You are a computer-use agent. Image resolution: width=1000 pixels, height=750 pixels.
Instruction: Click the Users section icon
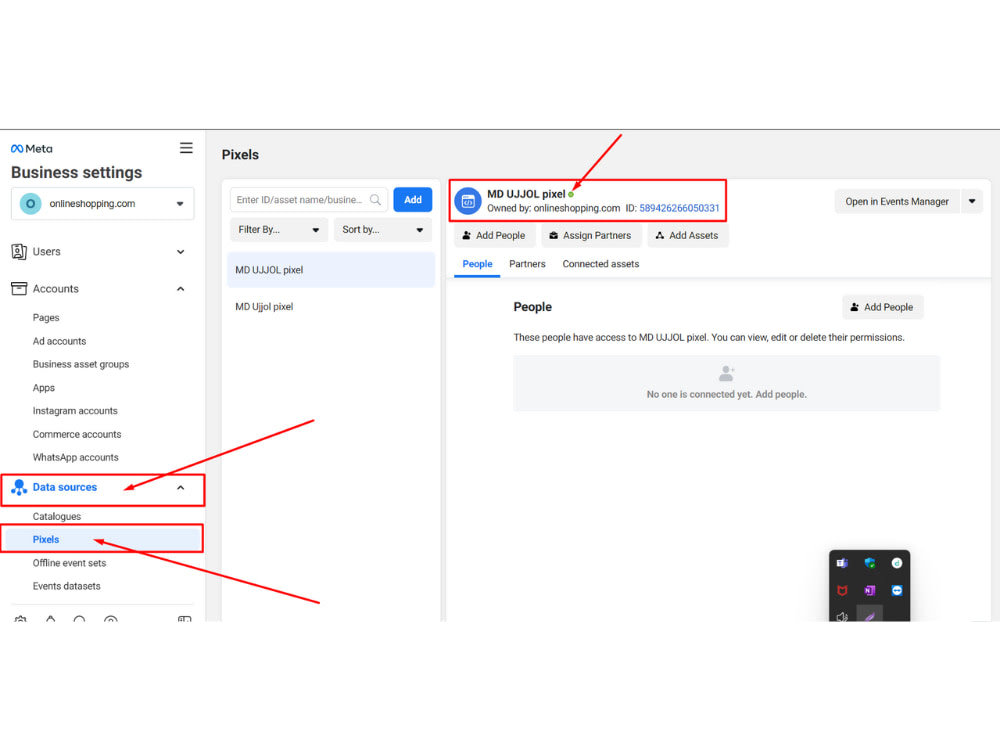click(19, 251)
